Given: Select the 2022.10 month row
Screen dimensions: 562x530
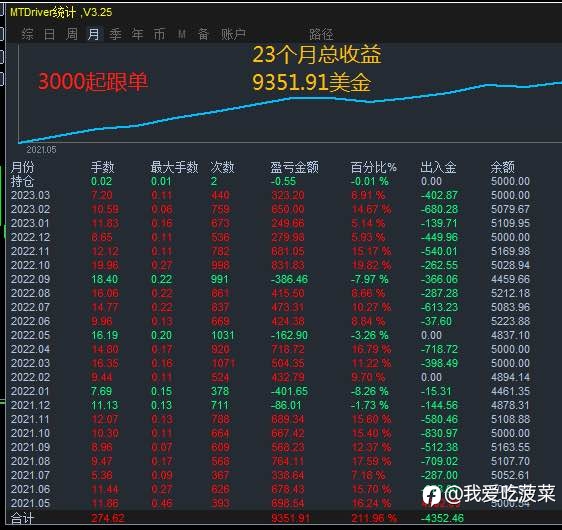Looking at the screenshot, I should pos(271,265).
